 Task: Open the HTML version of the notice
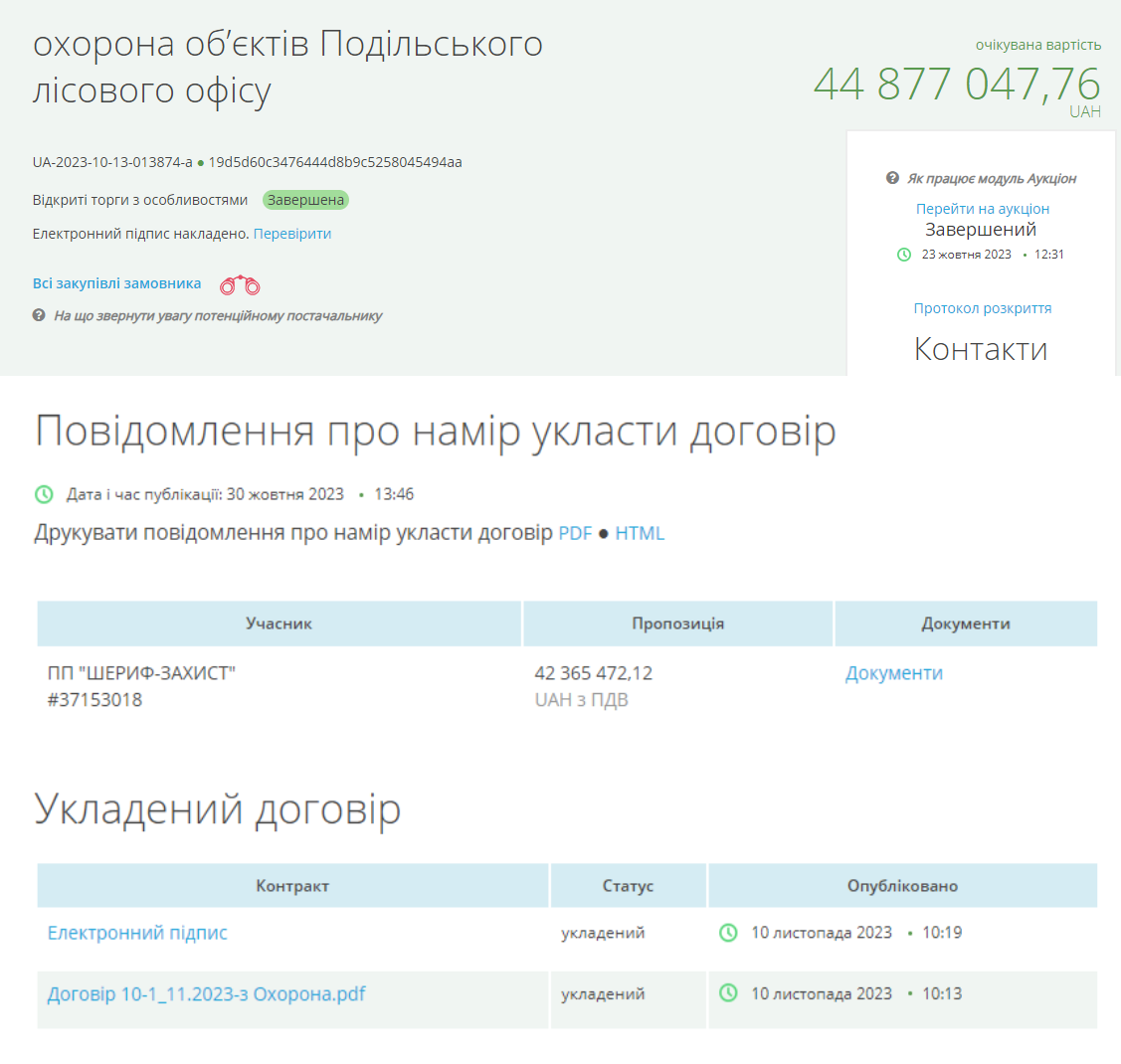coord(640,533)
